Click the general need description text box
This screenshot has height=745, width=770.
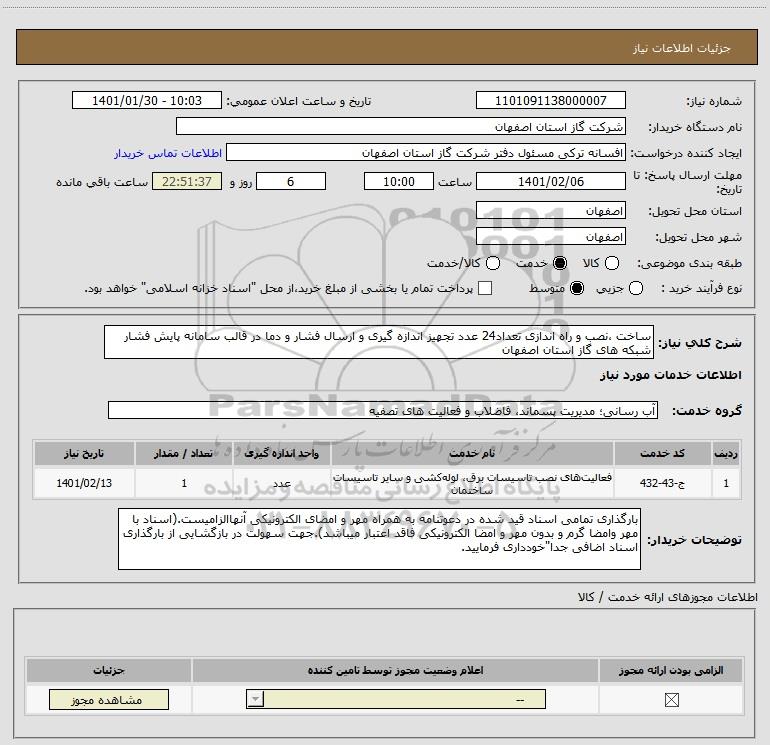point(379,342)
